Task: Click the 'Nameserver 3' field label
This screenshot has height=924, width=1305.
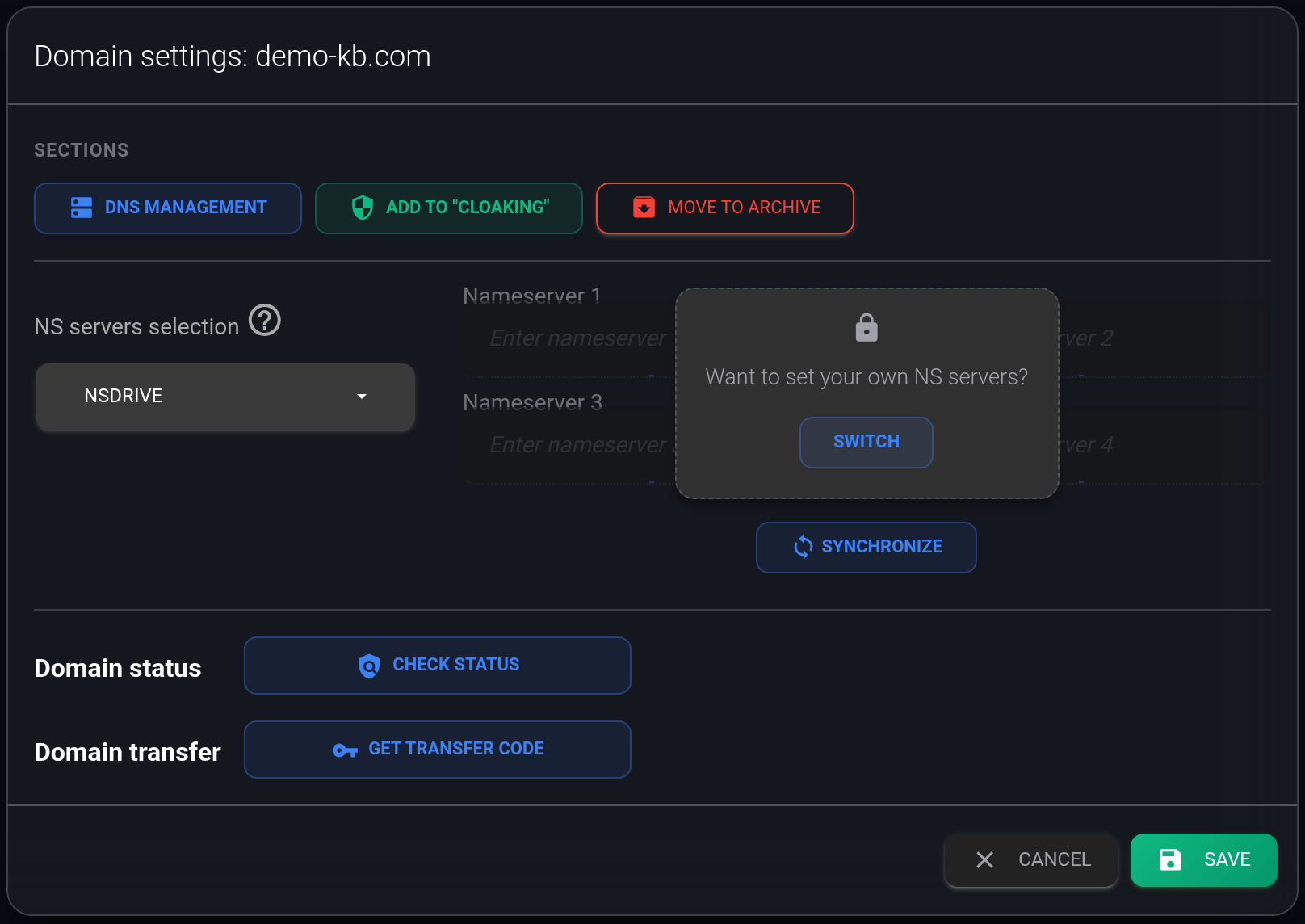Action: tap(533, 402)
